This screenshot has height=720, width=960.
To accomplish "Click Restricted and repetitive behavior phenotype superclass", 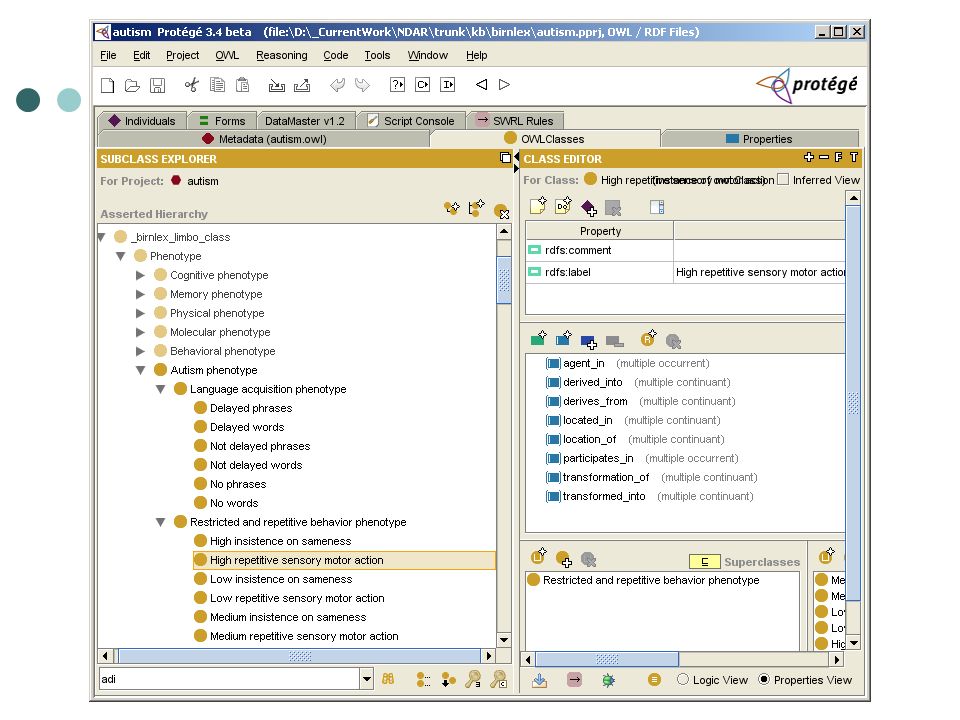I will (x=651, y=580).
